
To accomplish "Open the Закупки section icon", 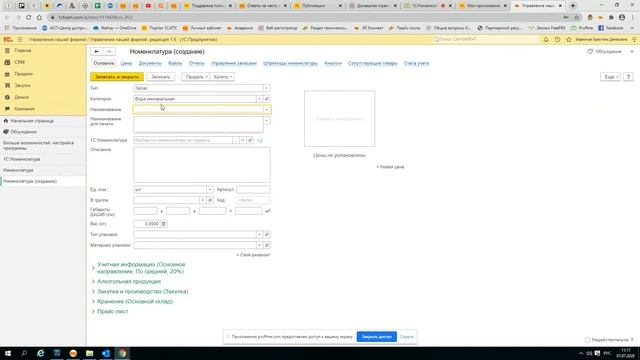I will pos(7,86).
